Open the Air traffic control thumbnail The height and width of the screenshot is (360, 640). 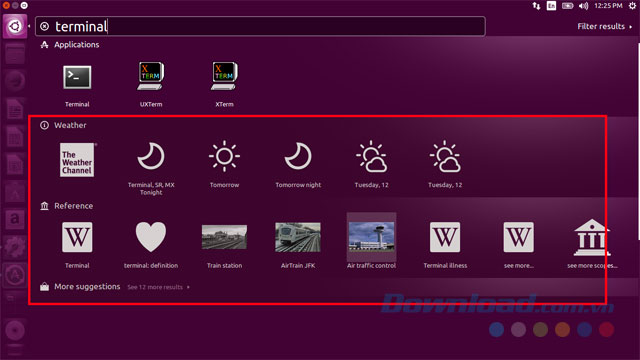click(371, 236)
